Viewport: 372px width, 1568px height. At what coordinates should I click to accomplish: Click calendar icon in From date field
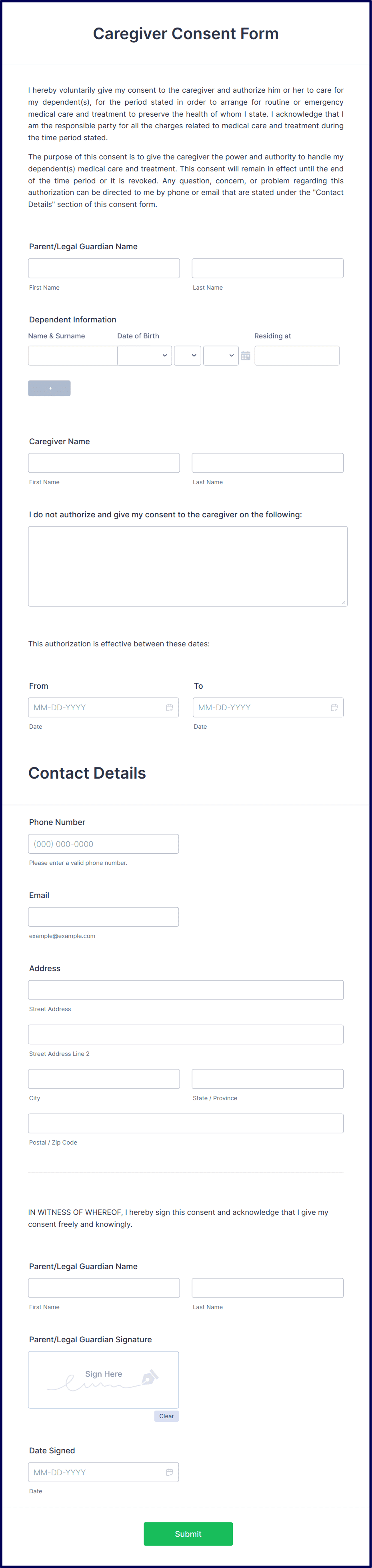[x=170, y=707]
